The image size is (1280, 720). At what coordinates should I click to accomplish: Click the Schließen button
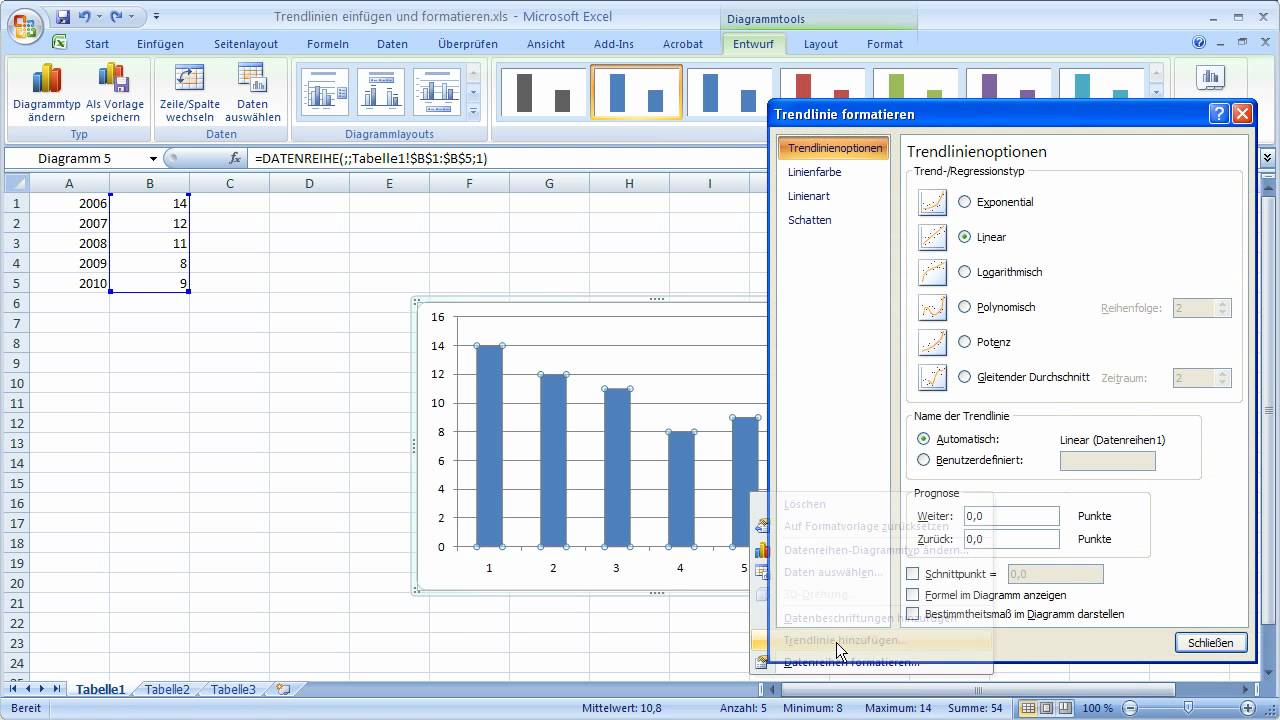pos(1210,643)
